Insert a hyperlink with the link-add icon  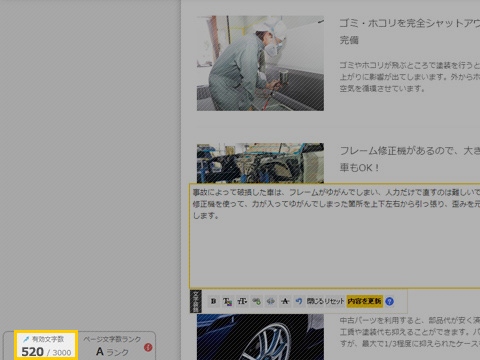(x=256, y=301)
